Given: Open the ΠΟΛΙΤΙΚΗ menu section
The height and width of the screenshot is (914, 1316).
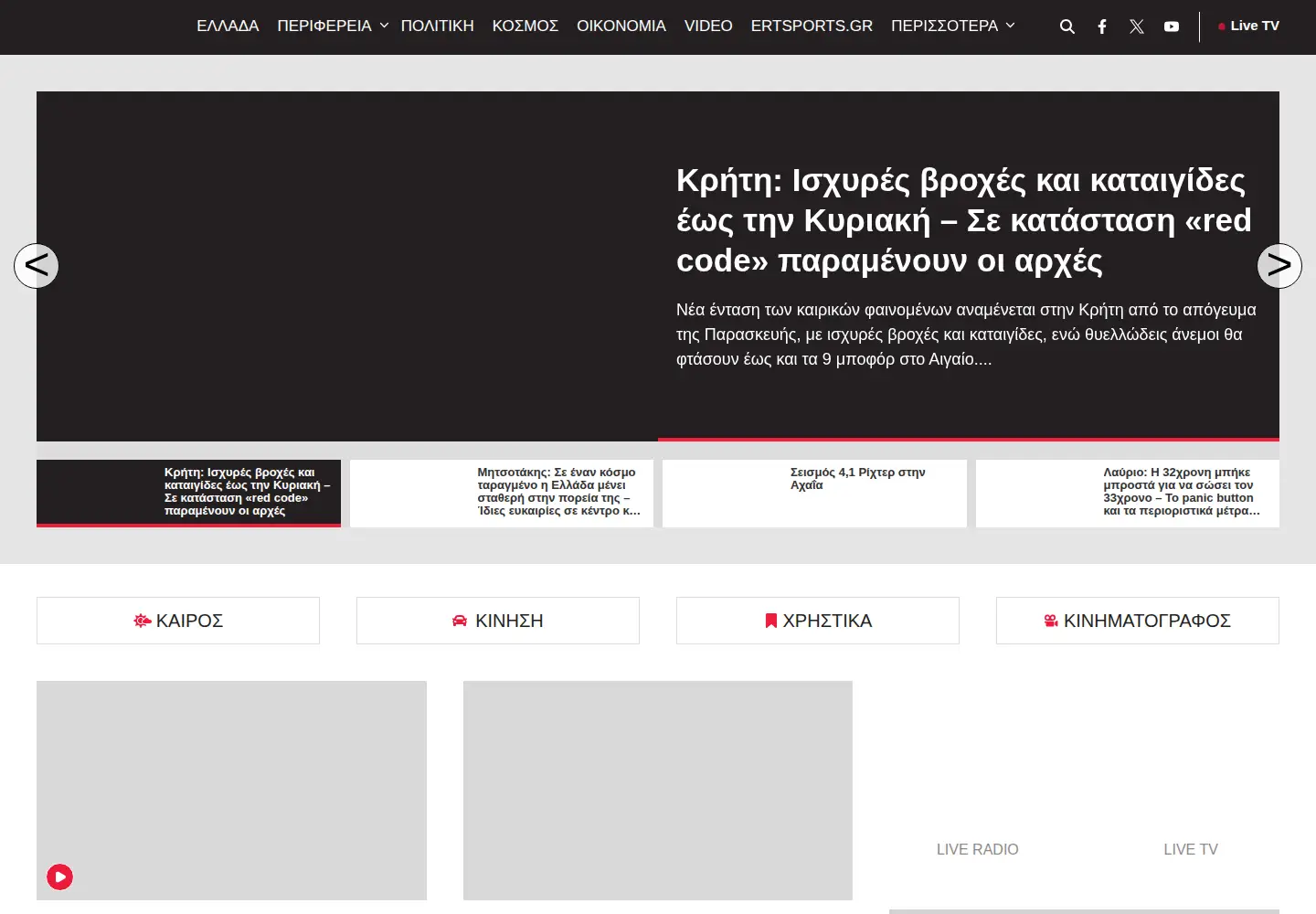Looking at the screenshot, I should (x=438, y=27).
